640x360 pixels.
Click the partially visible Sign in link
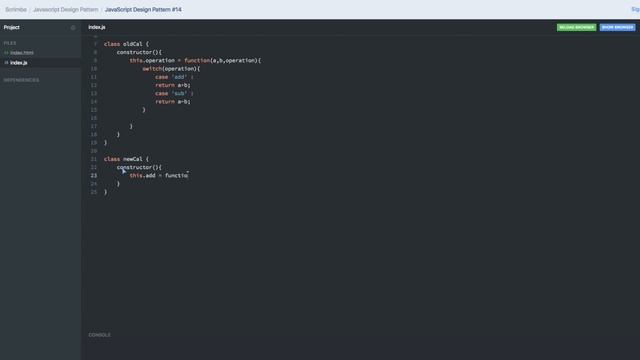(636, 9)
